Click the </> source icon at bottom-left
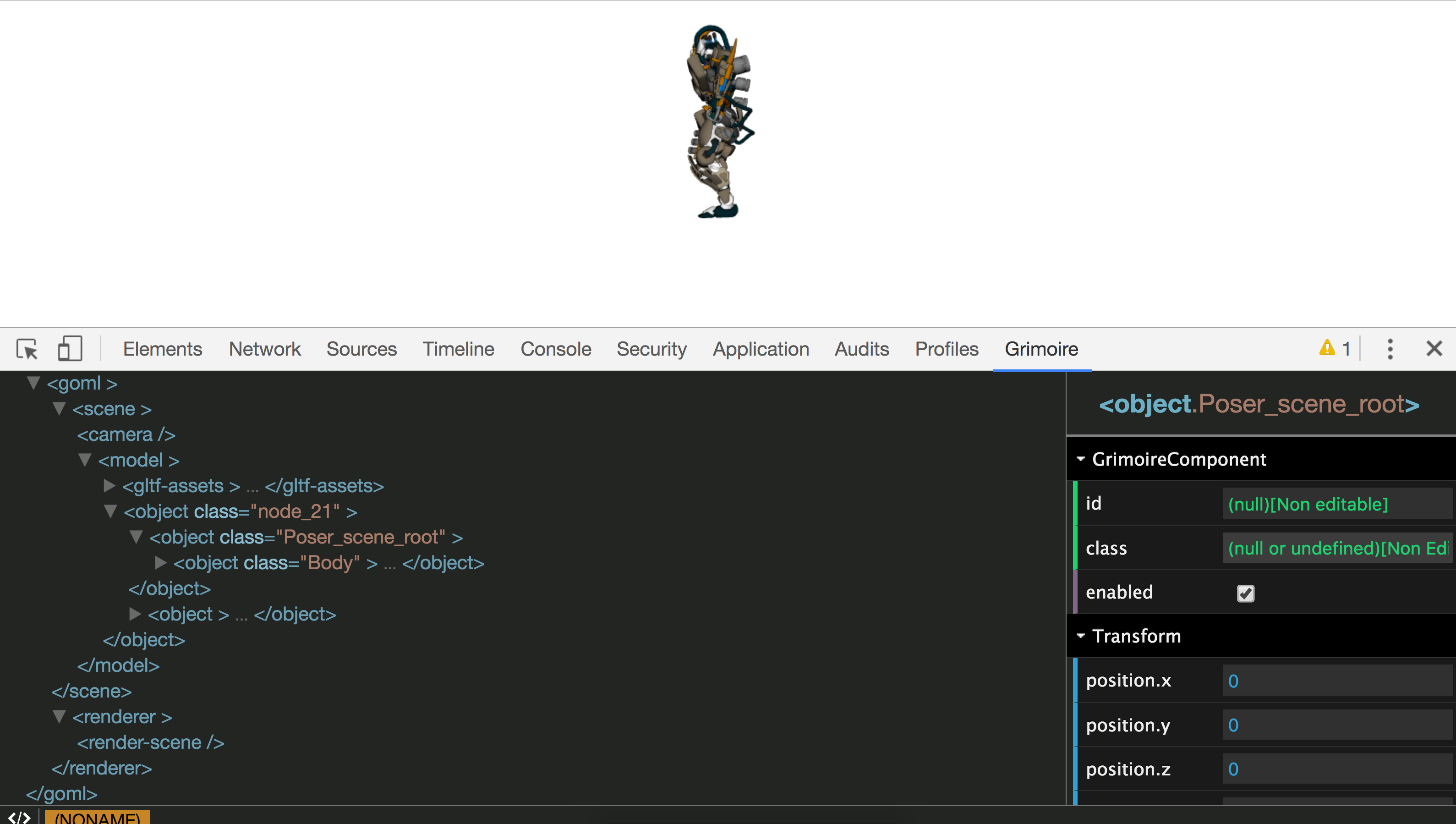Image resolution: width=1456 pixels, height=824 pixels. coord(19,817)
